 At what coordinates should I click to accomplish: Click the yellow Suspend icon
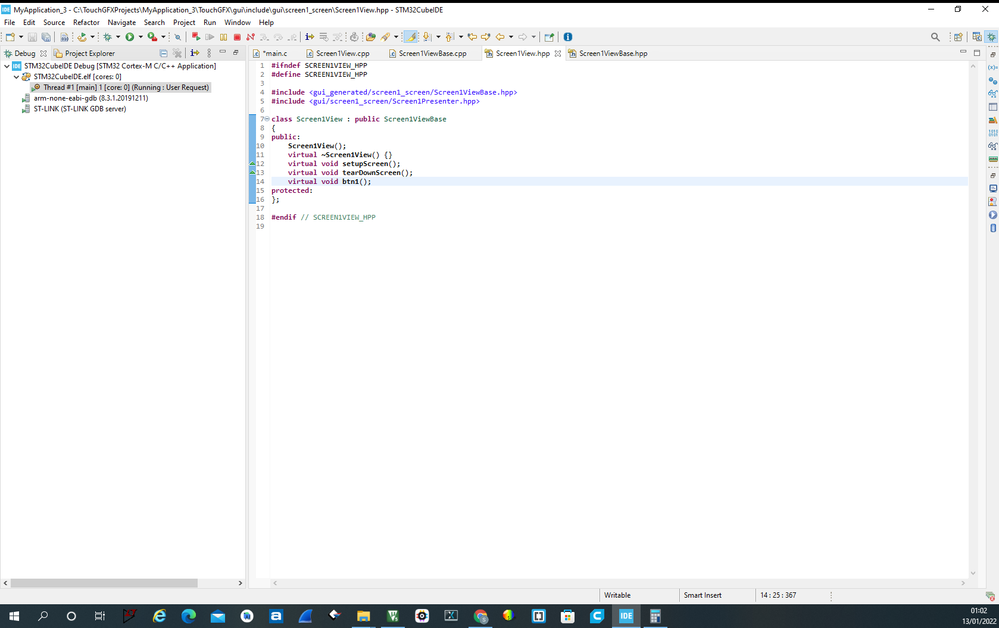[223, 37]
